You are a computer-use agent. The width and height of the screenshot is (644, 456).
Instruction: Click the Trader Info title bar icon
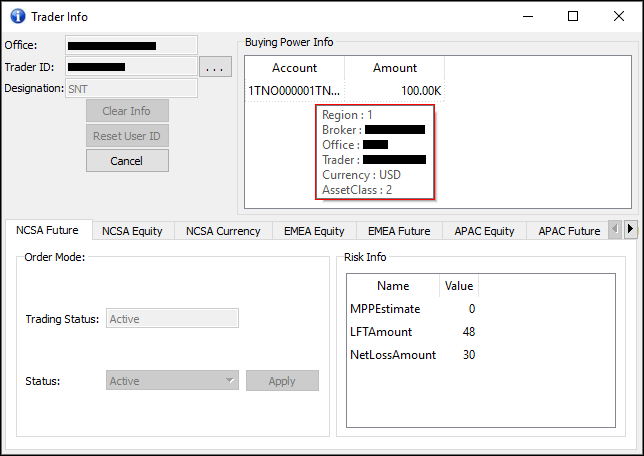16,16
